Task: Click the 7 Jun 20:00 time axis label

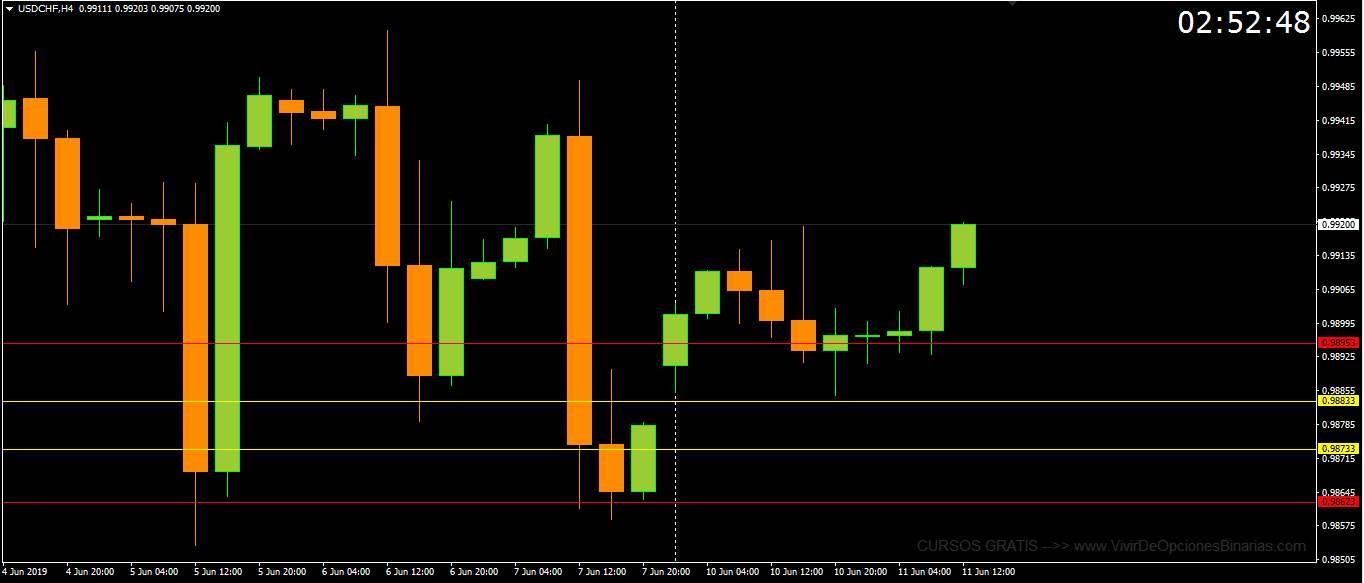Action: (x=667, y=572)
